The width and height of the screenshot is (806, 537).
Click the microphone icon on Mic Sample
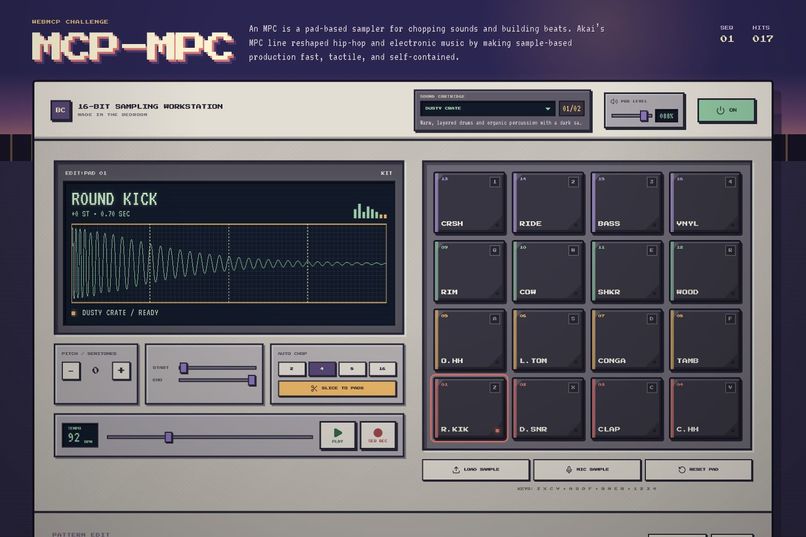[569, 470]
